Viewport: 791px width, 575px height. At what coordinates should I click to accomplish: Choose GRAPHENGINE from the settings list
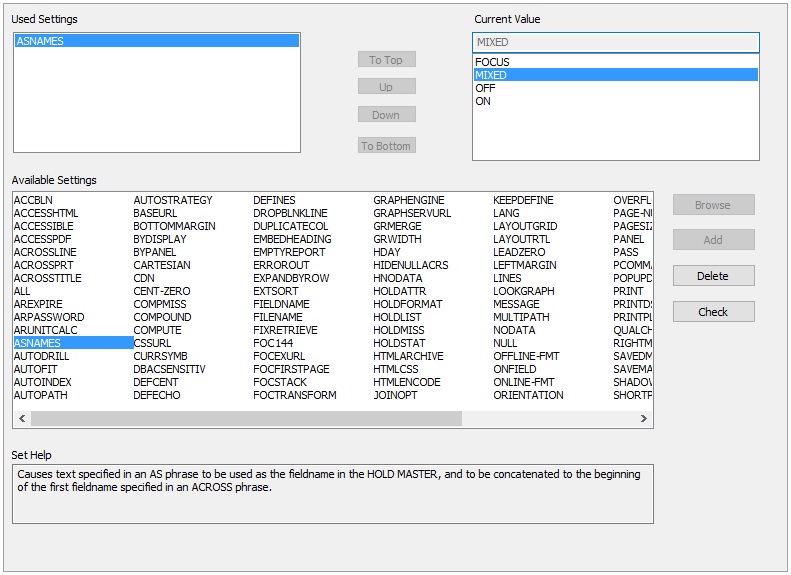(x=409, y=200)
